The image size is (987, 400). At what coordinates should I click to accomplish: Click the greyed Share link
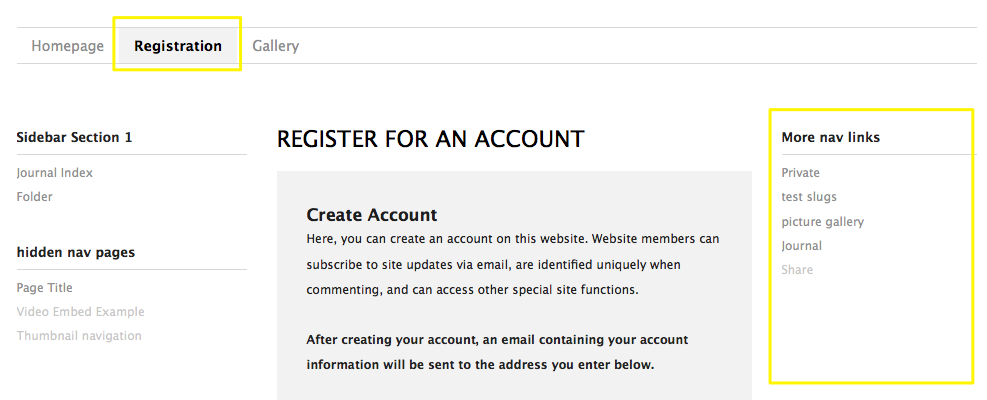(798, 270)
